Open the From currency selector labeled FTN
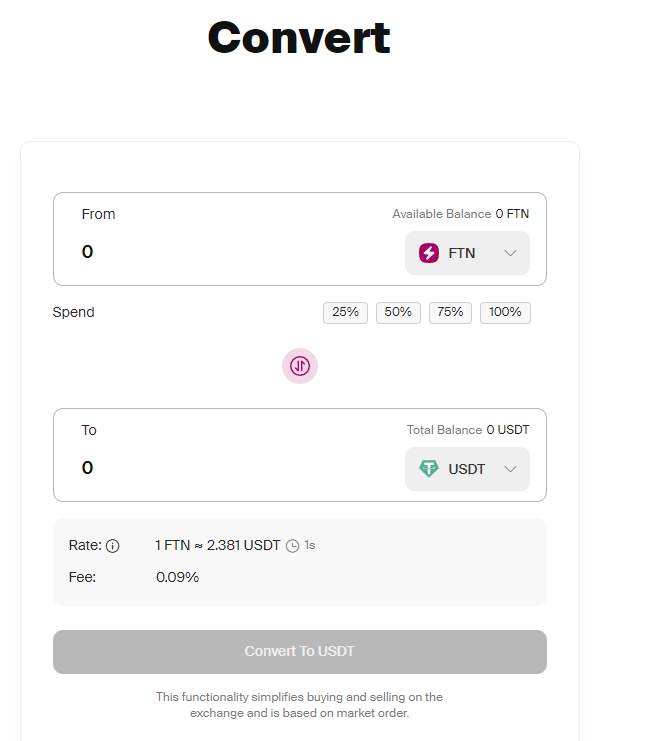This screenshot has height=741, width=658. tap(467, 253)
